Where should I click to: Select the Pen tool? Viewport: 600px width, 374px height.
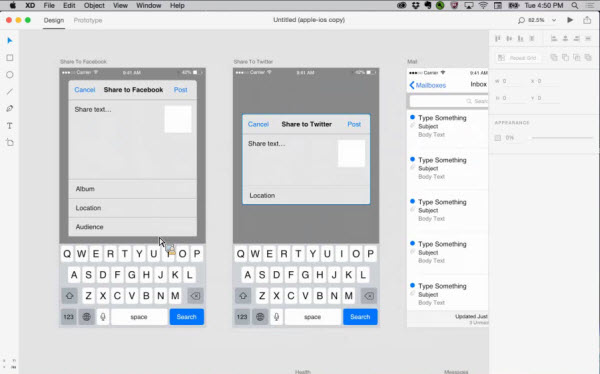pyautogui.click(x=10, y=109)
